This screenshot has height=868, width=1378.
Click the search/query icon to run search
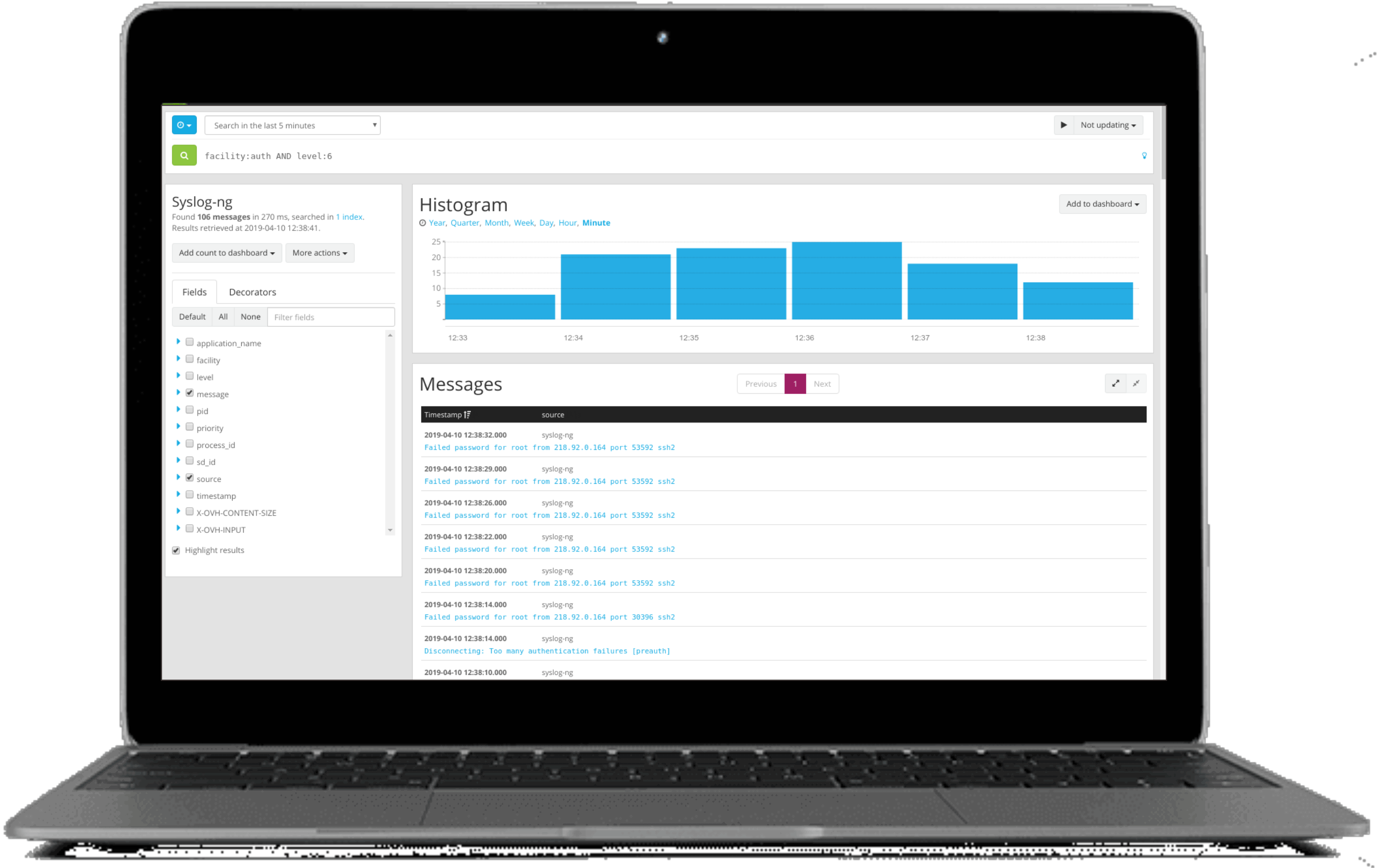click(184, 155)
